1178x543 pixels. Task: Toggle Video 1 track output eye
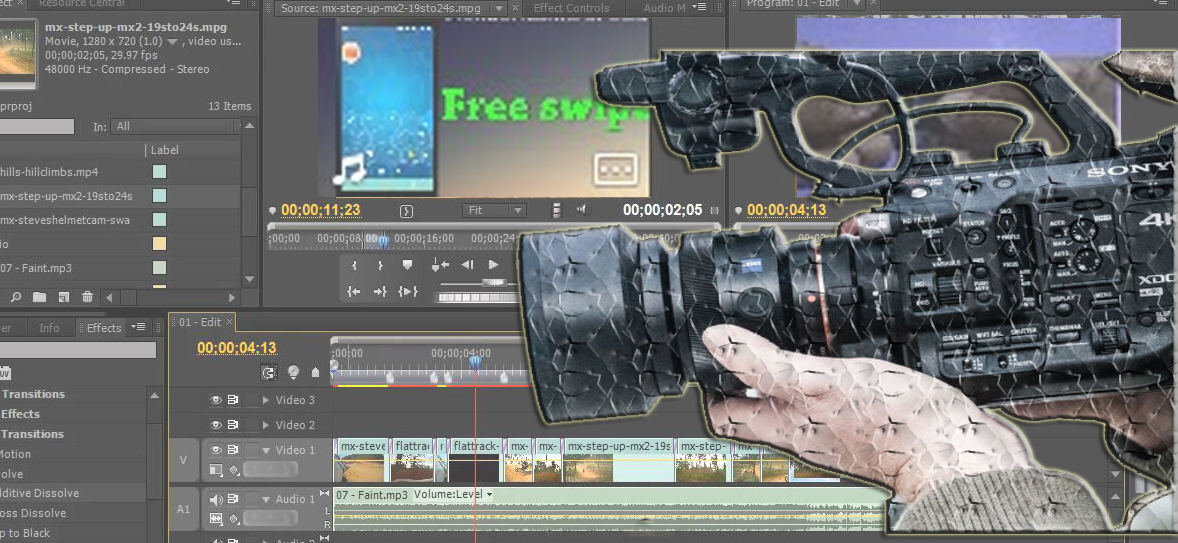click(216, 450)
